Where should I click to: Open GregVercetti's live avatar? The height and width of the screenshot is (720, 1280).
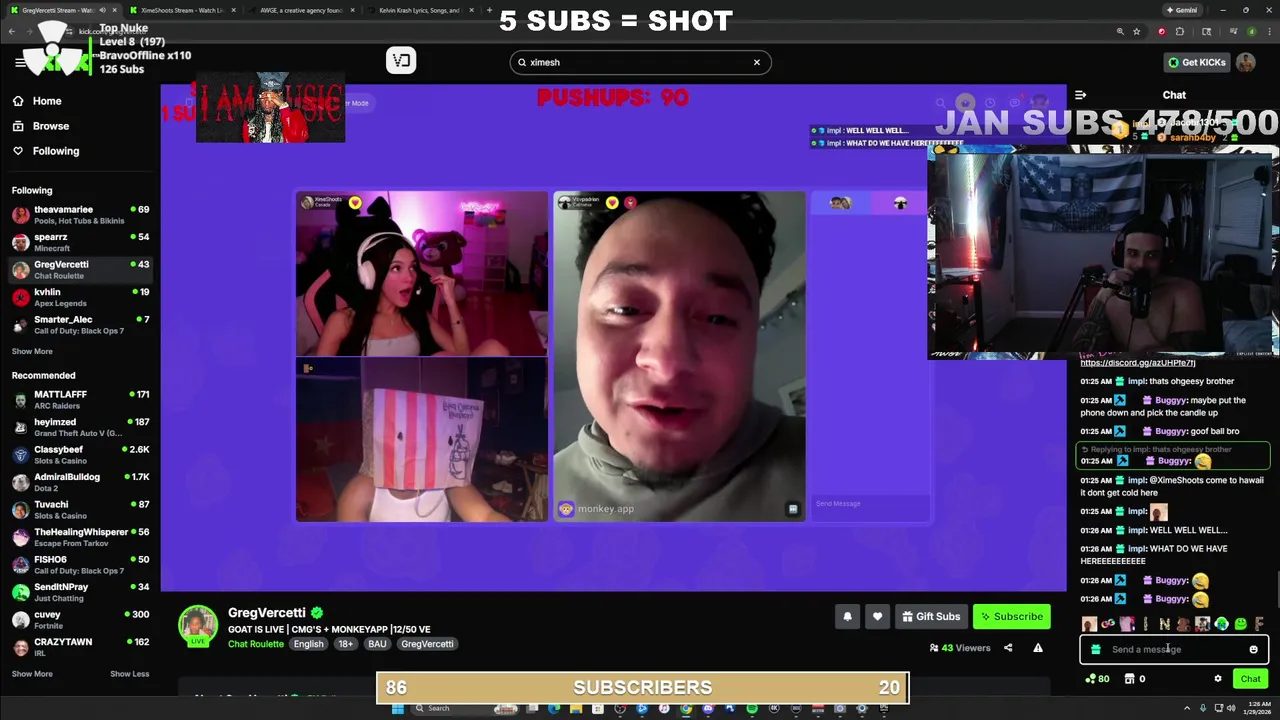click(x=198, y=626)
